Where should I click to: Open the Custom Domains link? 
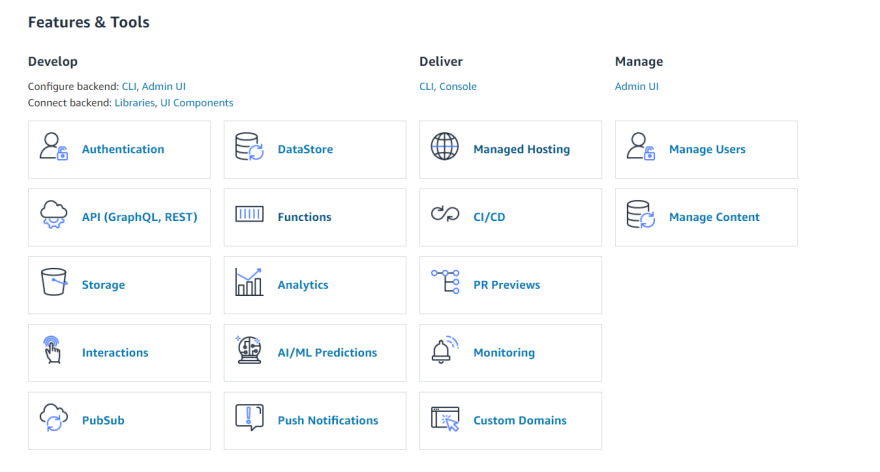520,420
